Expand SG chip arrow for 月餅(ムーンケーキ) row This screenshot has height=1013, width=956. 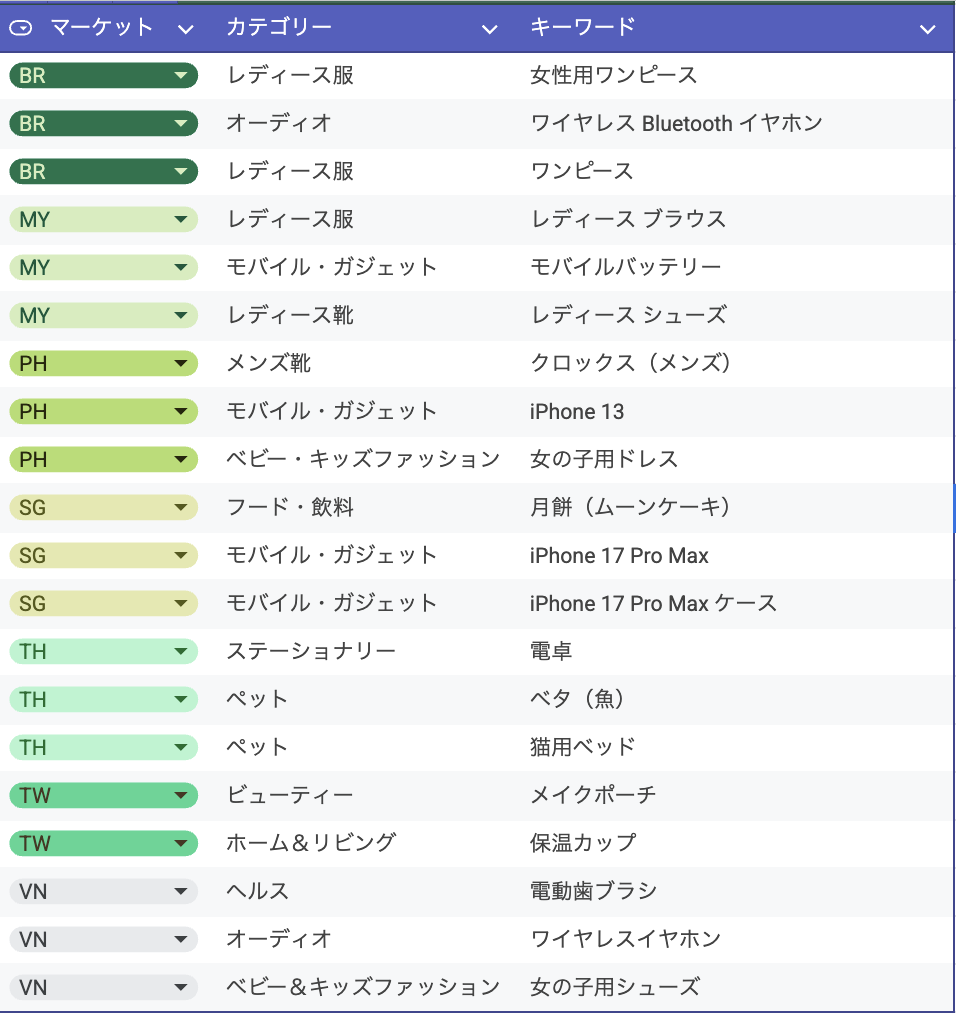click(180, 508)
